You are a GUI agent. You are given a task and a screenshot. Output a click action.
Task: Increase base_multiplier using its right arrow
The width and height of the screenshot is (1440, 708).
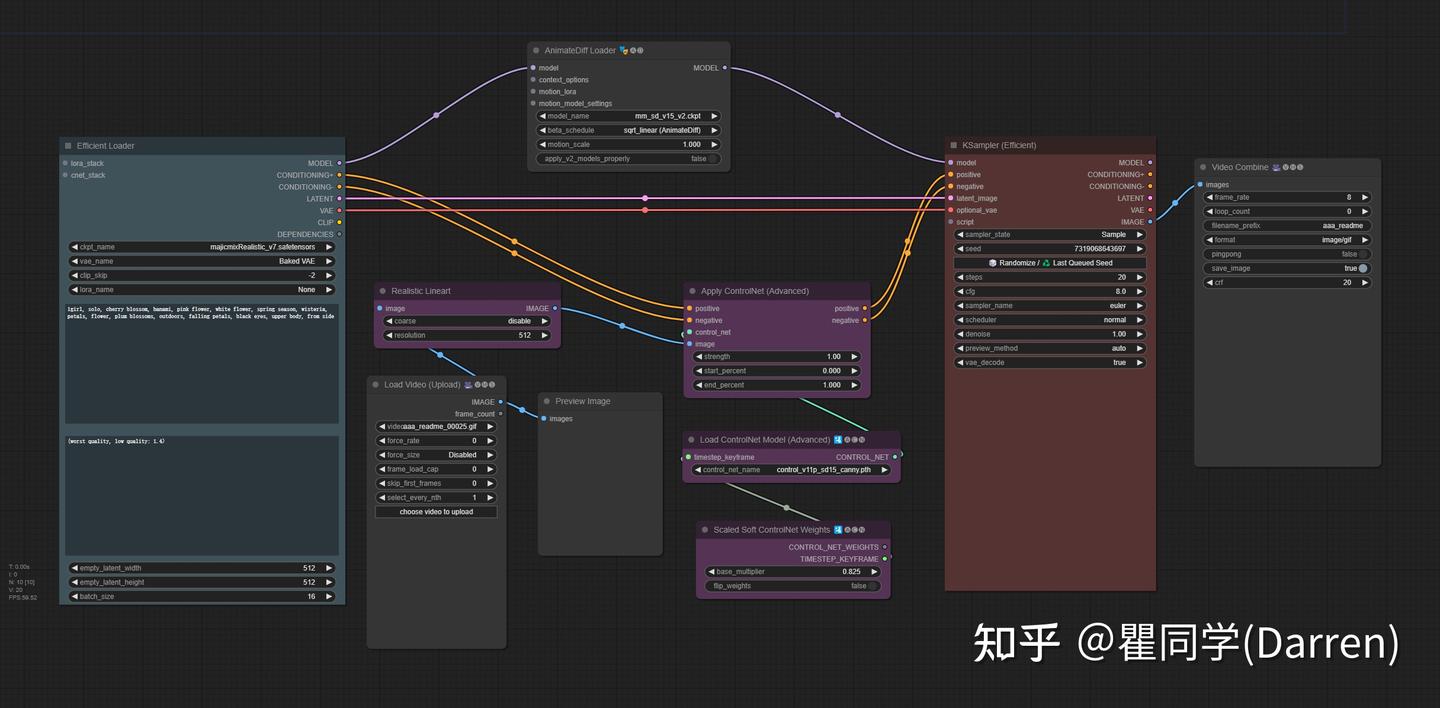[x=872, y=571]
